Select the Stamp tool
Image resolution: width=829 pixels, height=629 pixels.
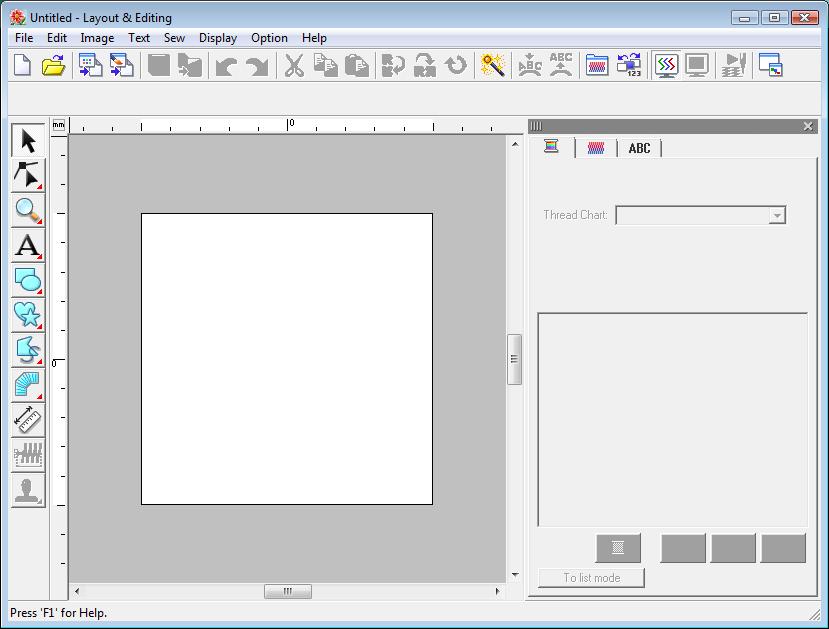coord(28,490)
